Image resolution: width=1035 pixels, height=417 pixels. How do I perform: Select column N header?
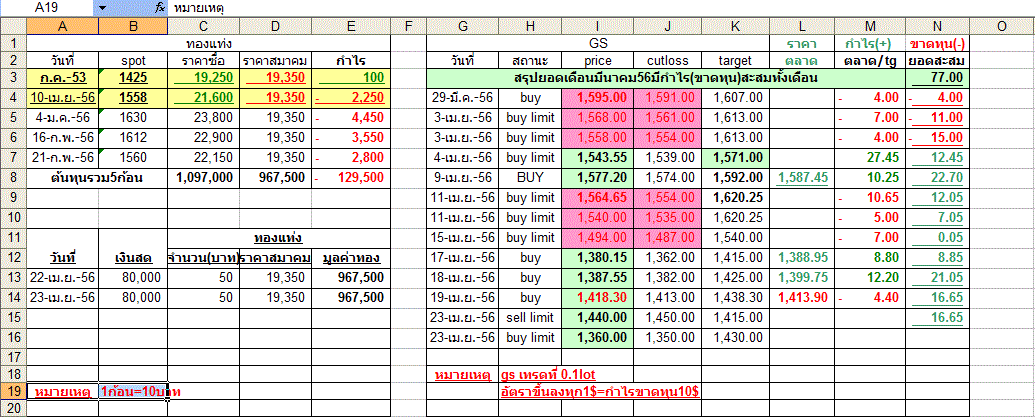tap(937, 26)
